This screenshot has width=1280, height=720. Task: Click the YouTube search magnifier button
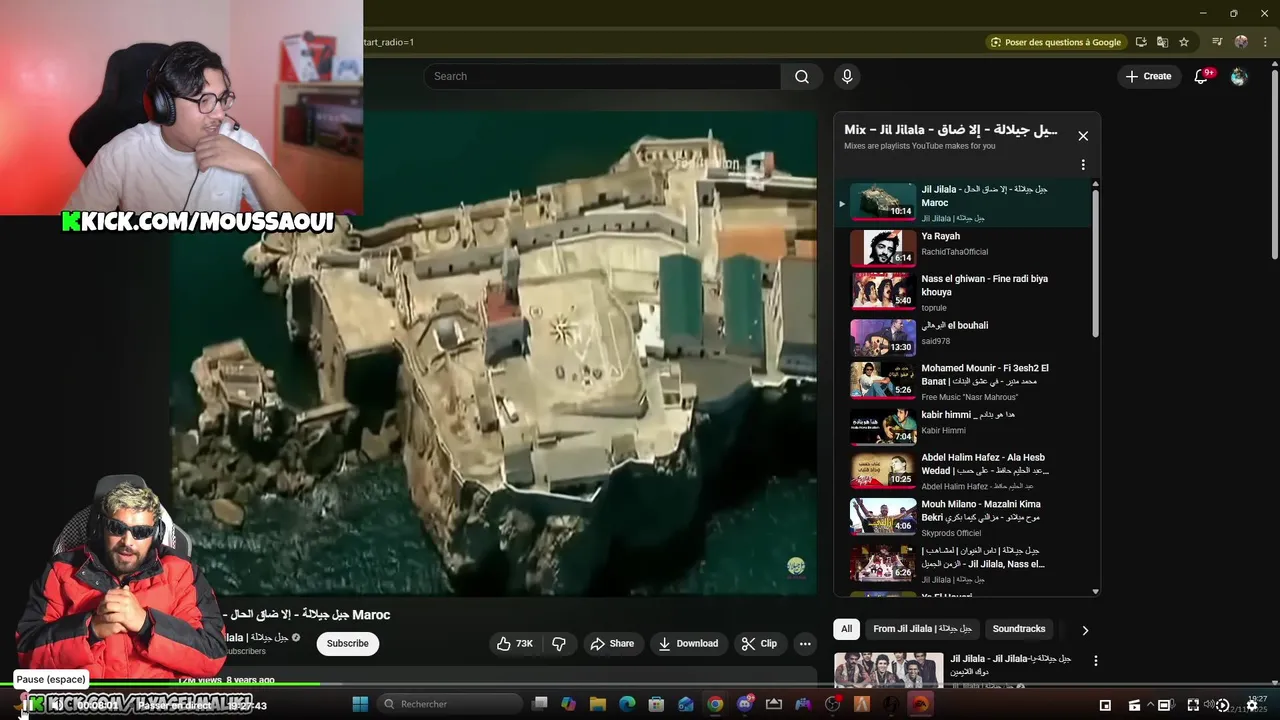[x=802, y=77]
